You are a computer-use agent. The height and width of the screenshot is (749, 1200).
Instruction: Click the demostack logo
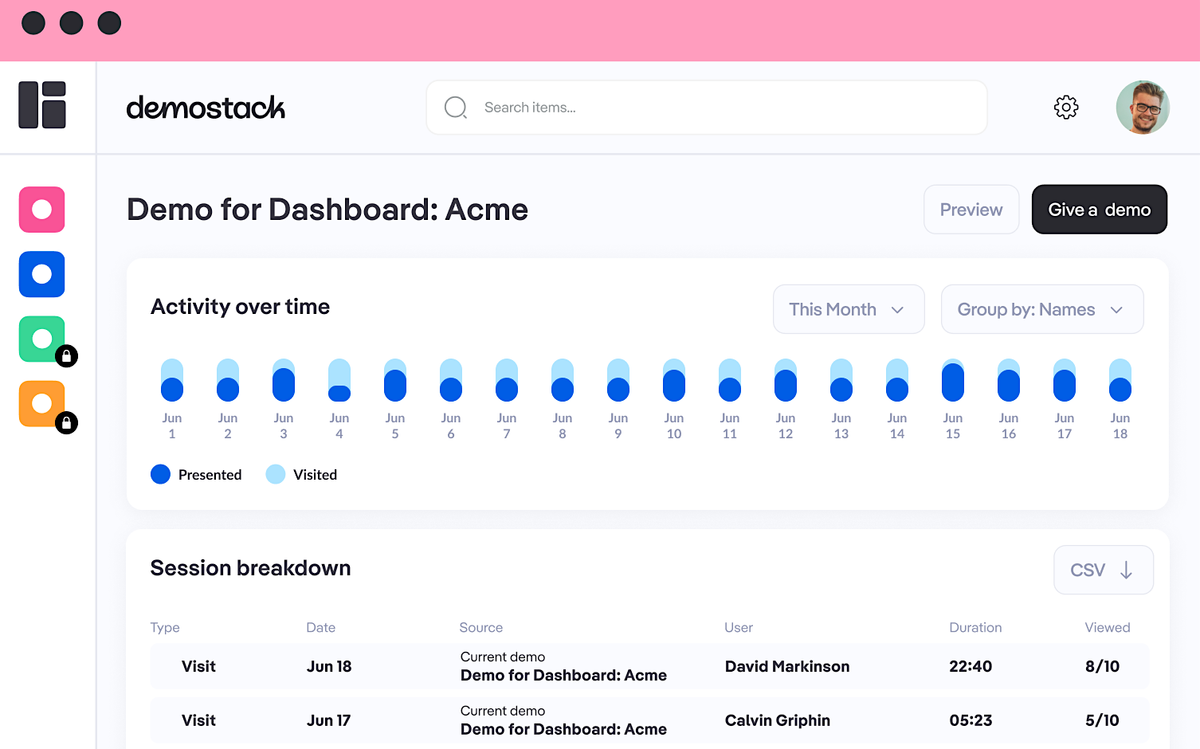(x=206, y=107)
